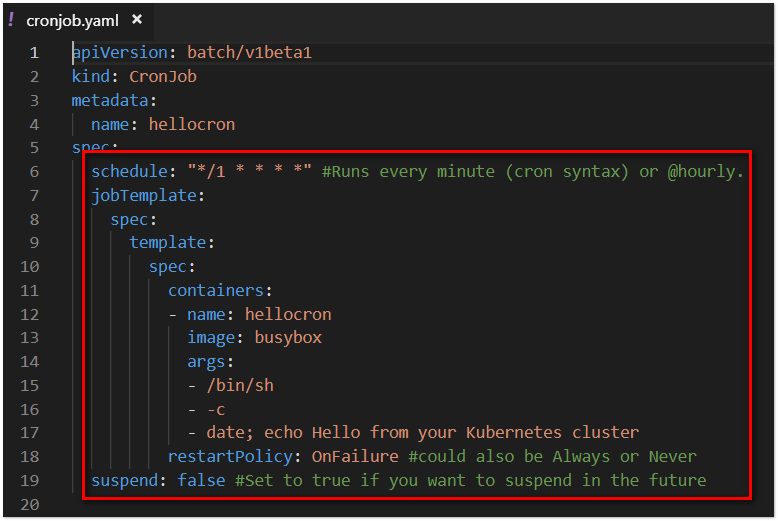Click the schedule key on line 6

click(x=130, y=172)
